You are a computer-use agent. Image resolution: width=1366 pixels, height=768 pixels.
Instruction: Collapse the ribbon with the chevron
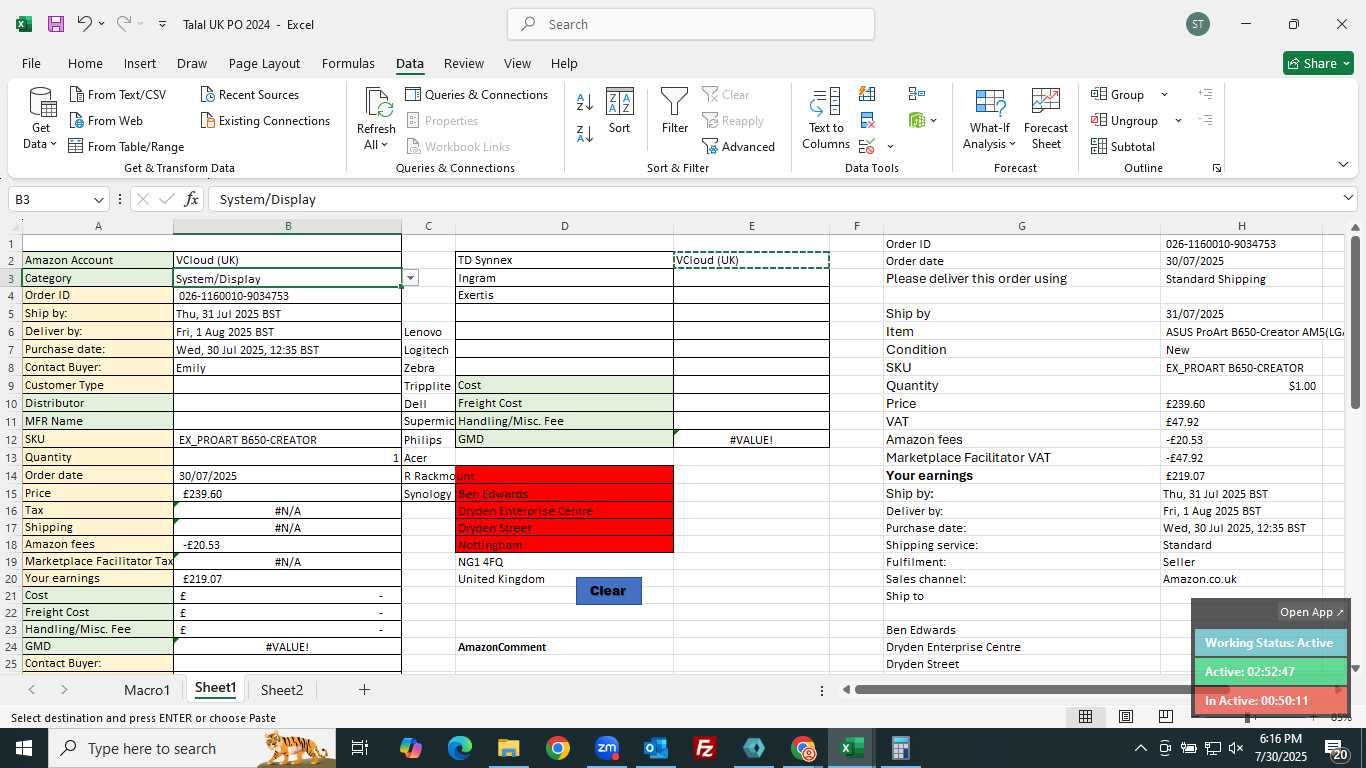[1343, 165]
